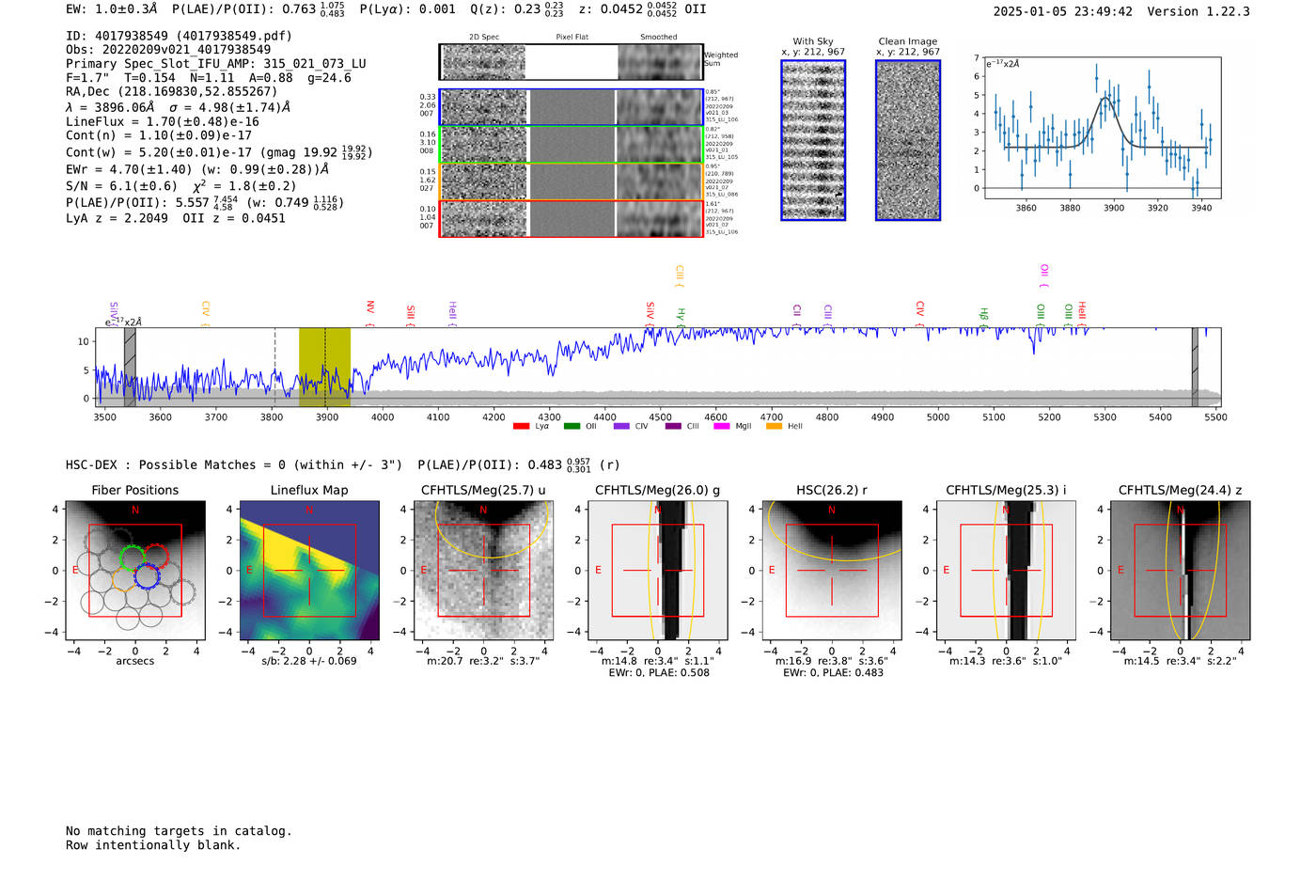The image size is (1316, 896).
Task: Select the orange-bordered fiber spectrum row
Action: [571, 181]
